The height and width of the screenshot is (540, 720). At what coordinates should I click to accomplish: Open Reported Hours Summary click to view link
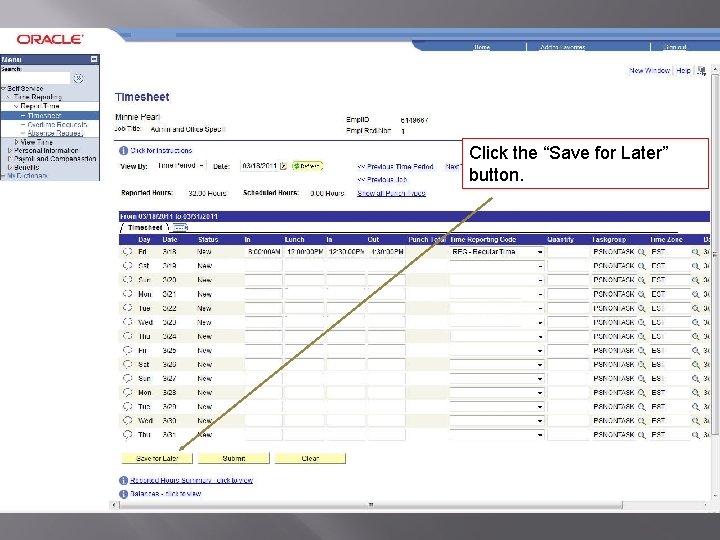pos(191,480)
